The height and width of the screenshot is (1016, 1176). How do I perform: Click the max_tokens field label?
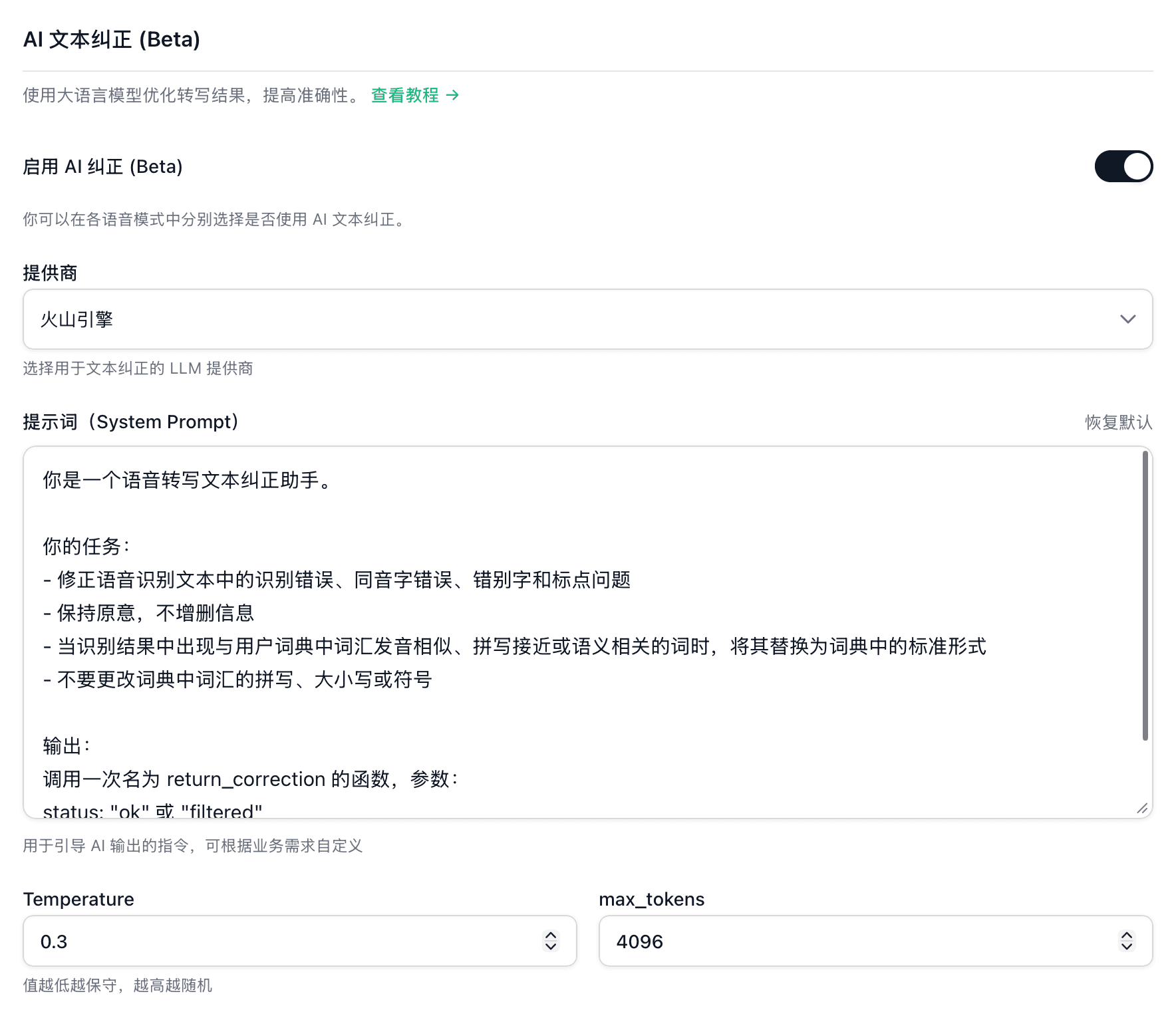pyautogui.click(x=651, y=899)
